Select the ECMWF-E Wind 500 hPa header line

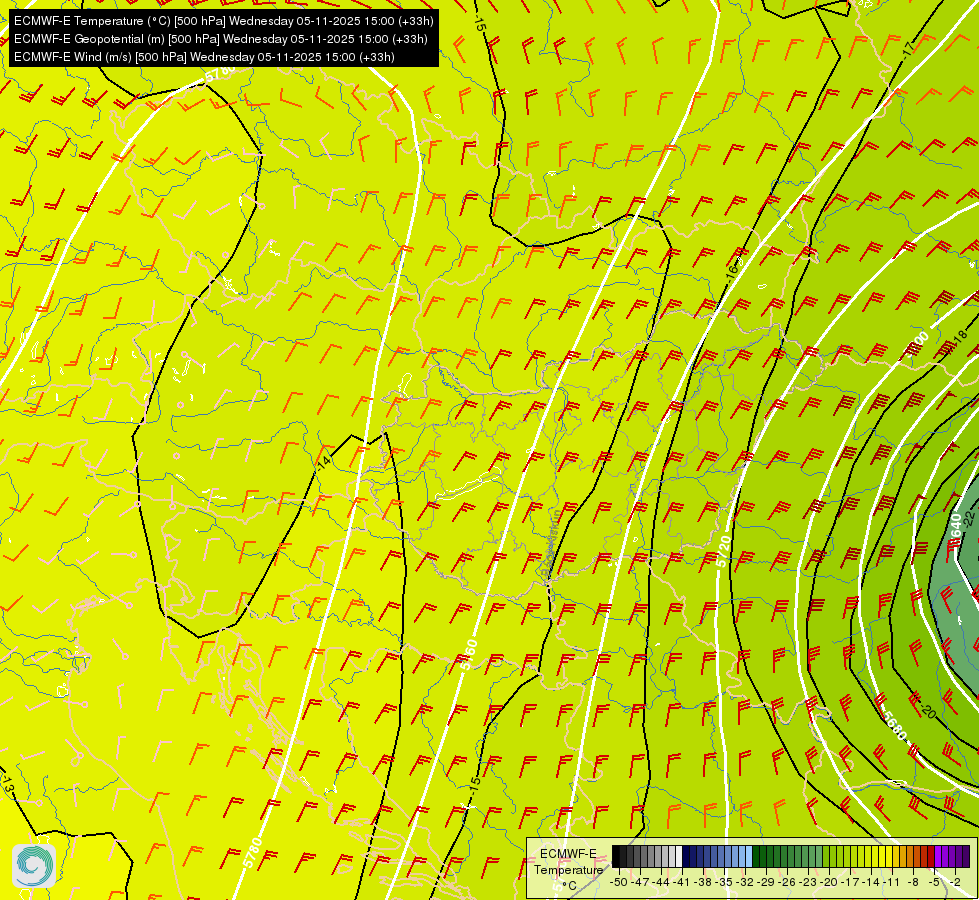[x=204, y=57]
